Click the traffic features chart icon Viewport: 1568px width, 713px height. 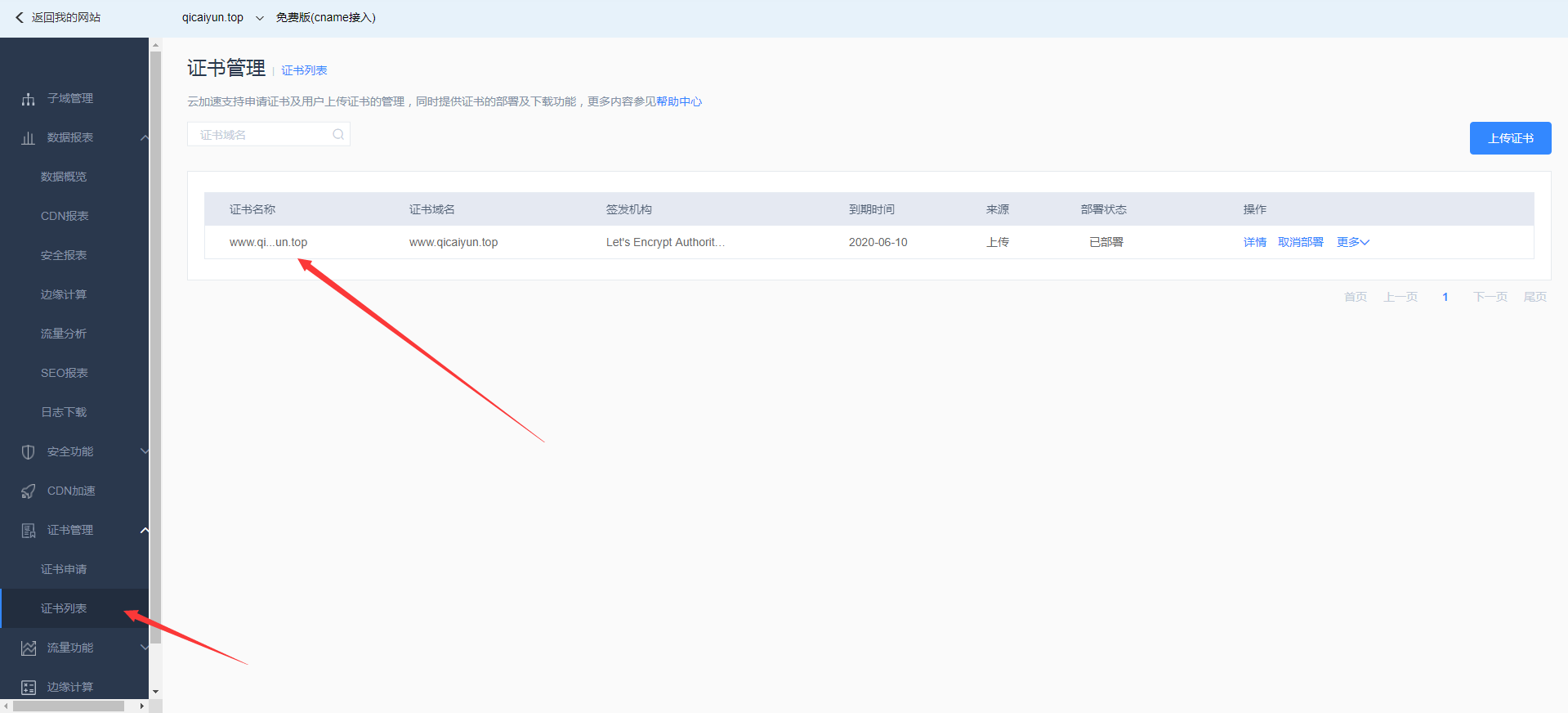pyautogui.click(x=29, y=648)
